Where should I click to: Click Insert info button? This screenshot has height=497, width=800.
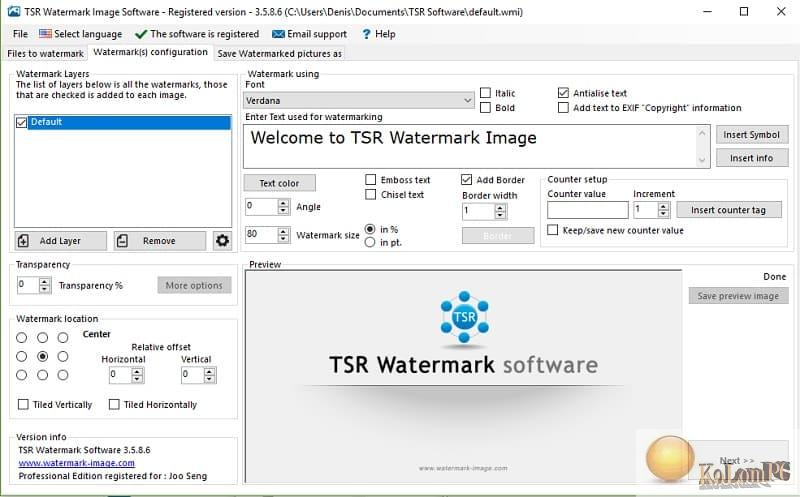(752, 158)
